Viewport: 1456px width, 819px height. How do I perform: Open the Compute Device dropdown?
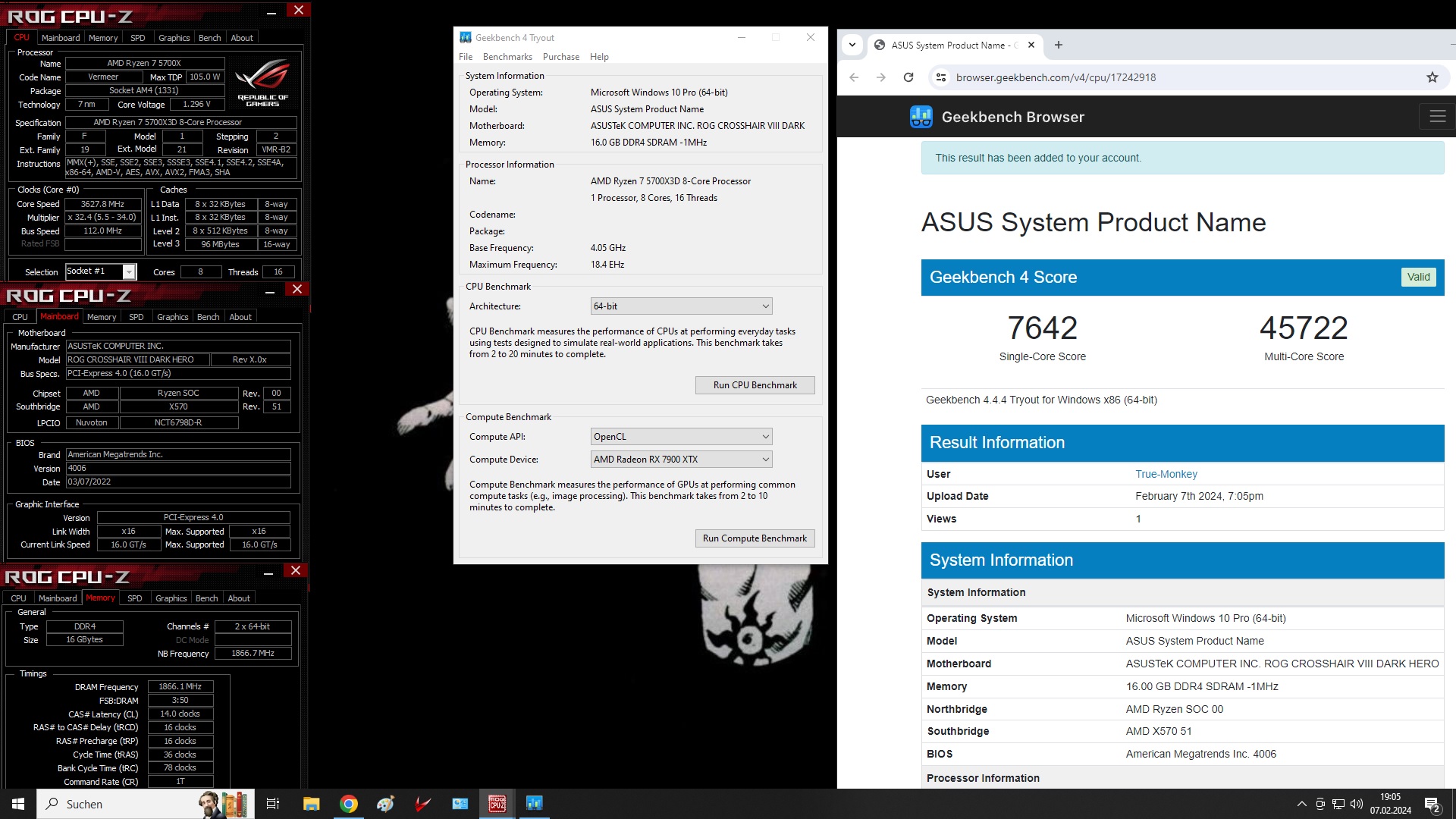pyautogui.click(x=681, y=460)
